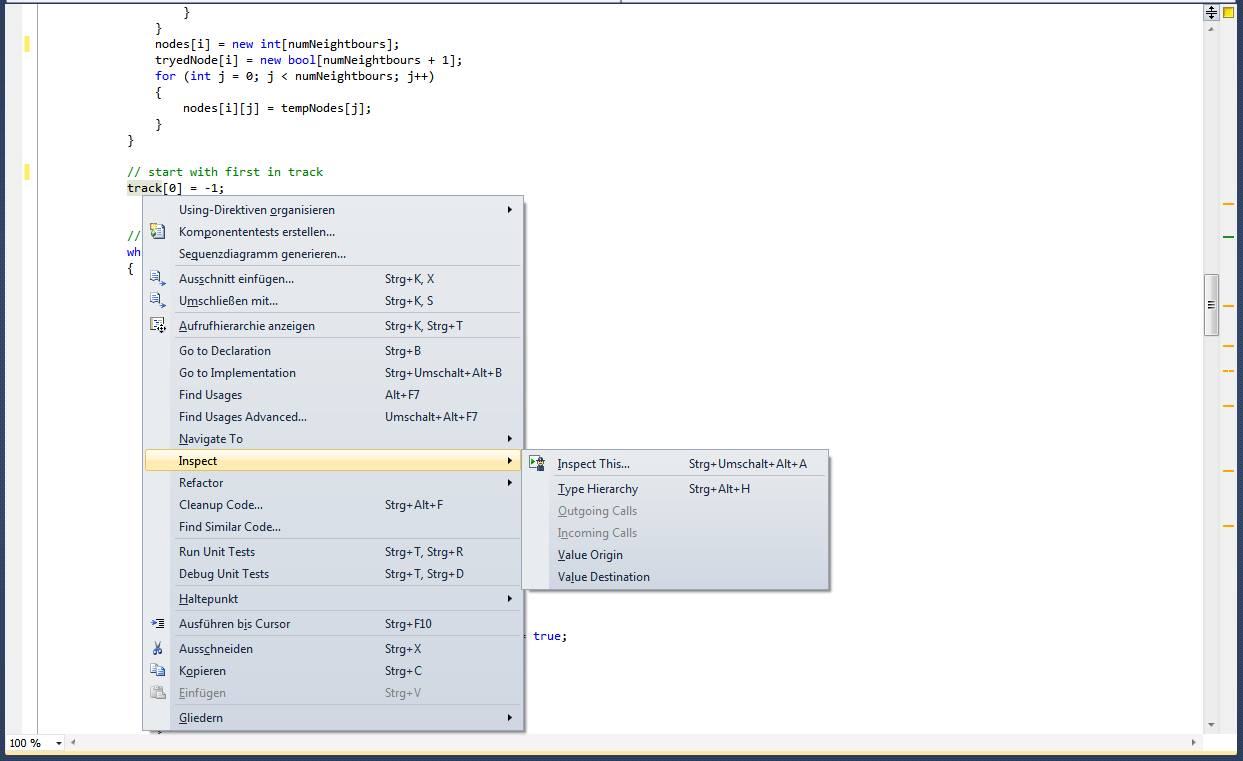Choose Find Usages Advanced
Viewport: 1243px width, 761px height.
pos(243,417)
